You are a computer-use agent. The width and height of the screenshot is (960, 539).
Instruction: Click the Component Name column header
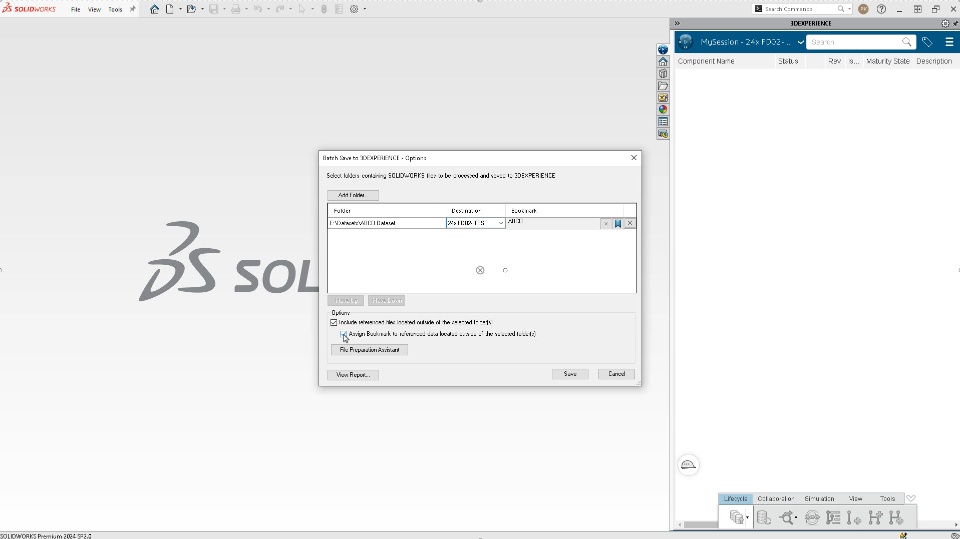click(706, 61)
